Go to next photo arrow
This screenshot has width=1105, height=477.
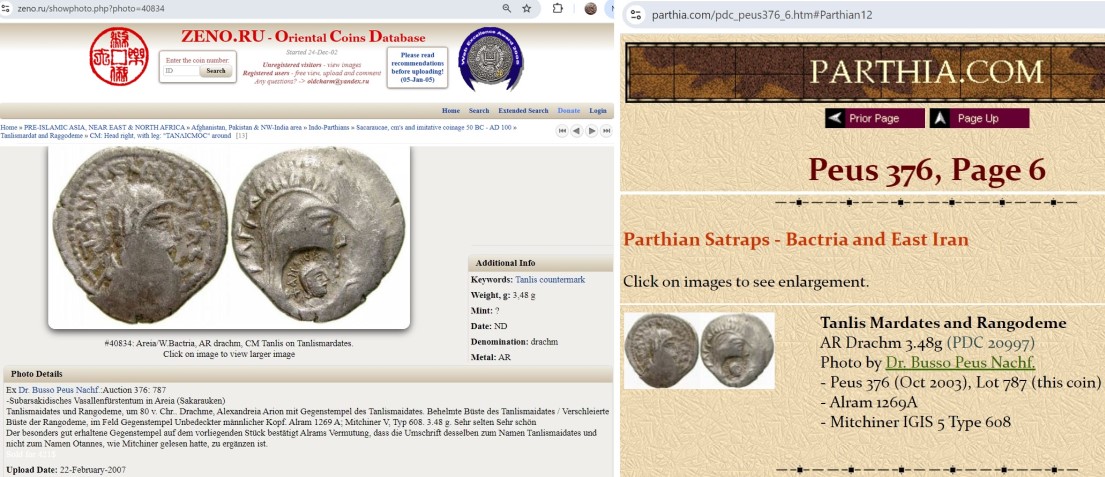592,131
